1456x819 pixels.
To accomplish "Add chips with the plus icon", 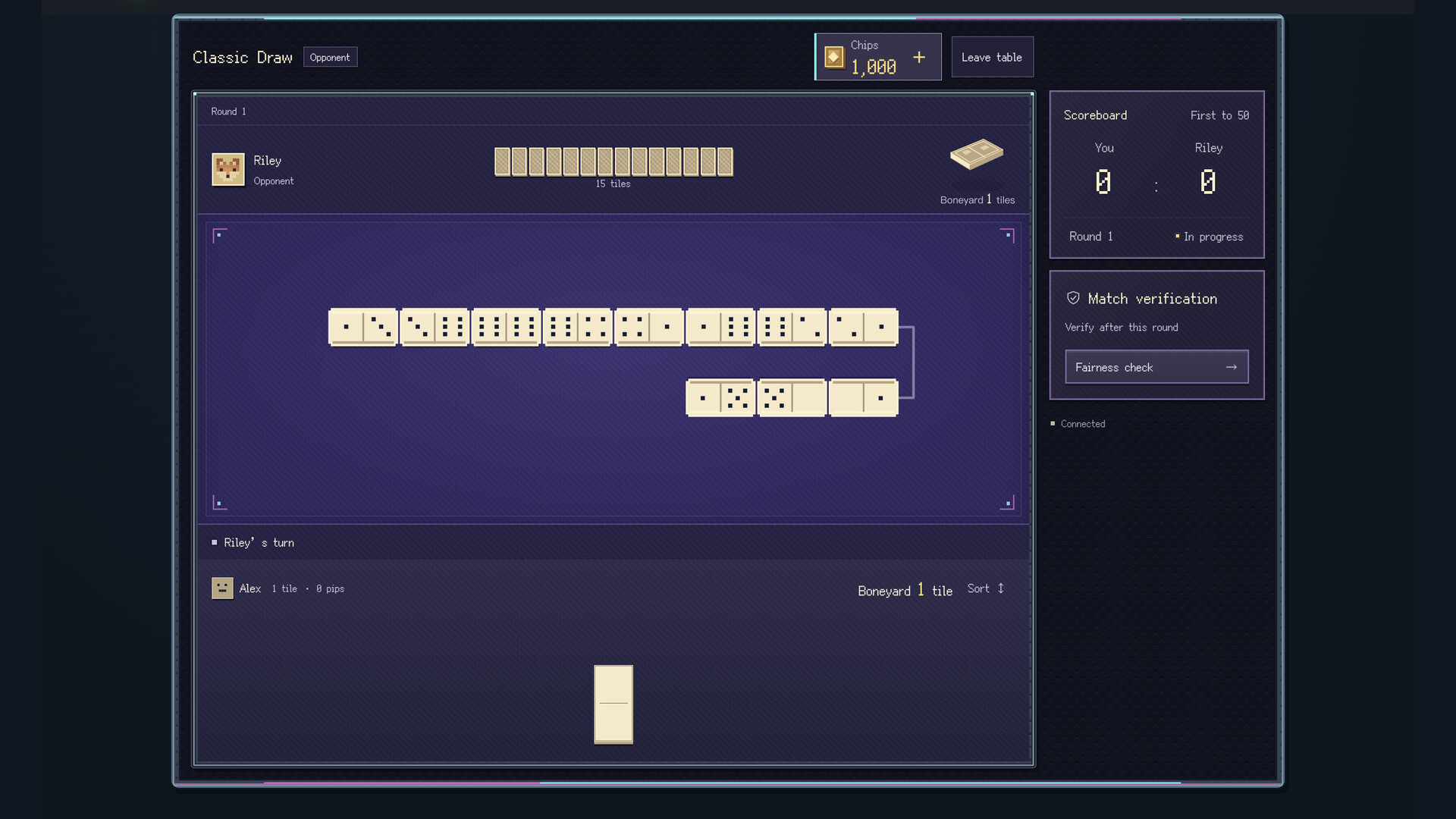I will (919, 58).
